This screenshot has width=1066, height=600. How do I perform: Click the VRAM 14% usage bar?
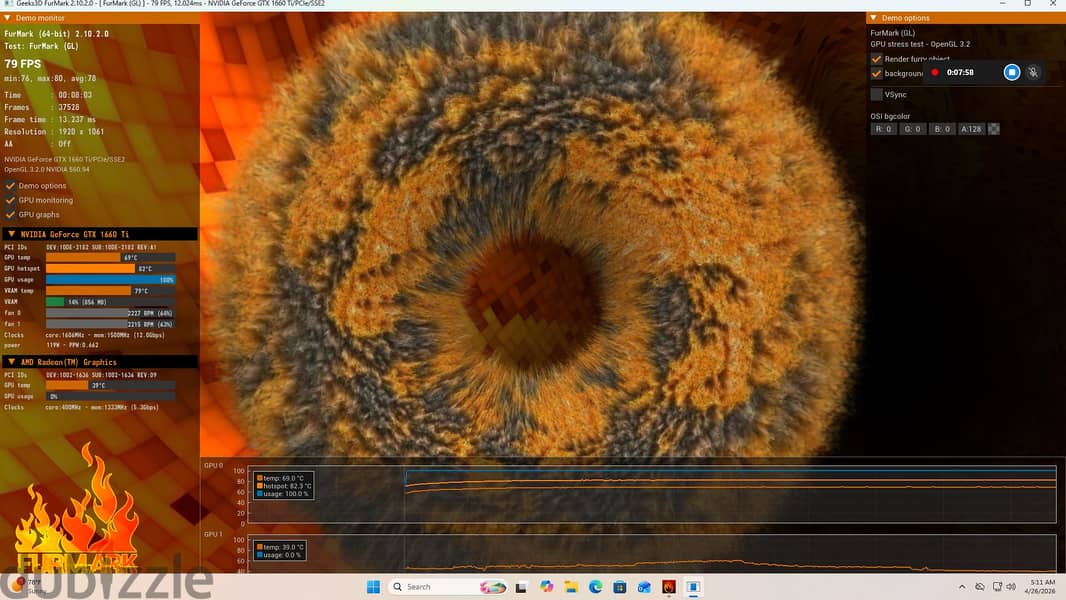click(x=110, y=302)
